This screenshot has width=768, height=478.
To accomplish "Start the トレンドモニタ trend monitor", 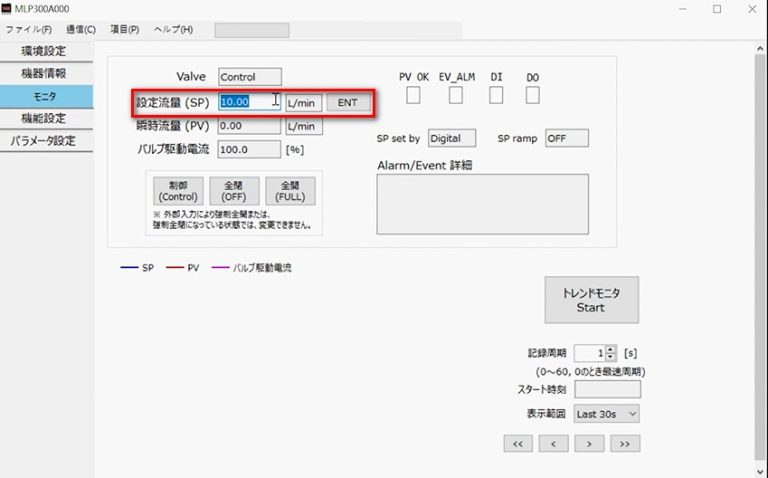I will click(x=591, y=300).
